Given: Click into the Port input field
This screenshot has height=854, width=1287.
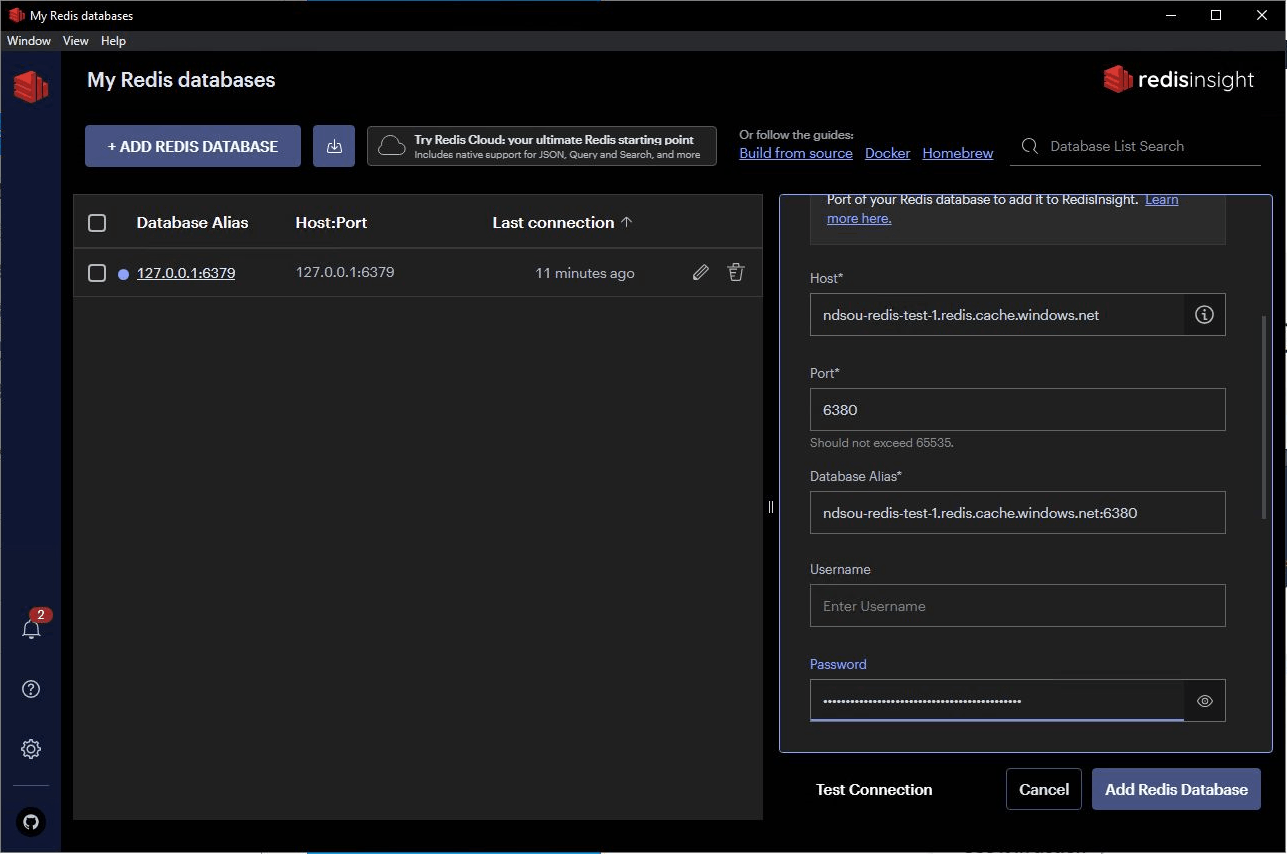Looking at the screenshot, I should click(1018, 410).
